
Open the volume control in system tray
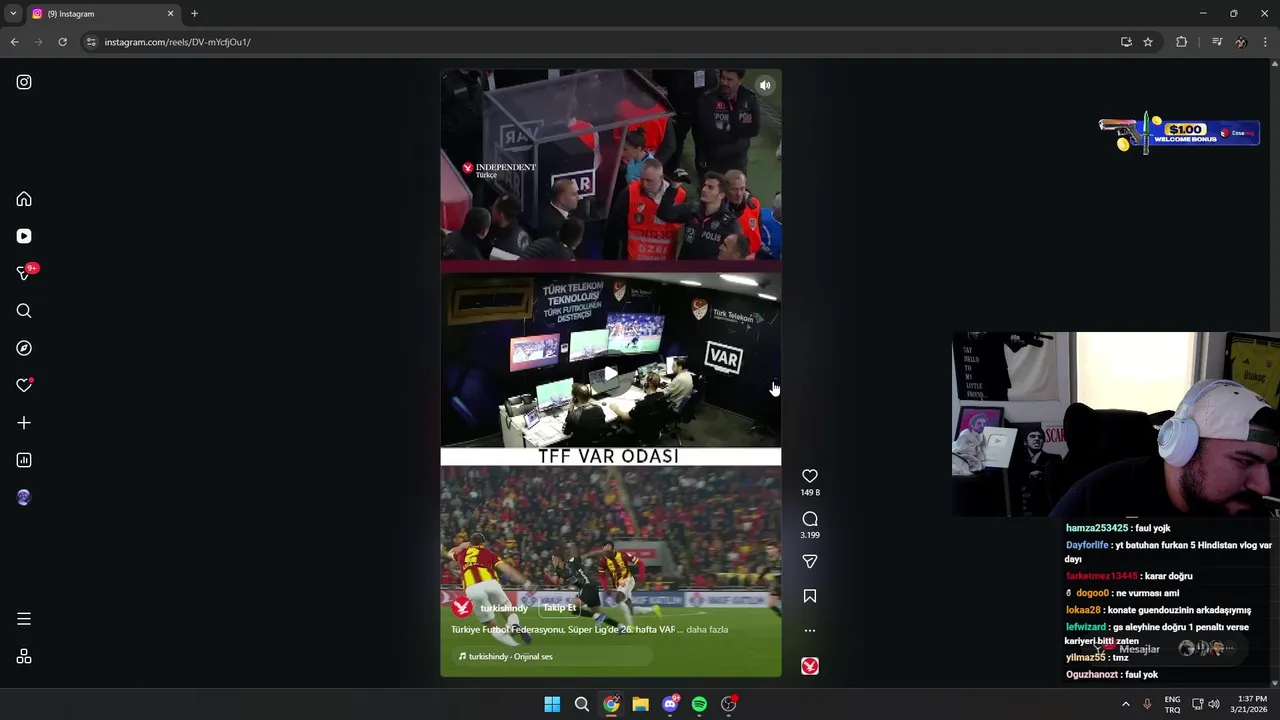tap(1213, 704)
